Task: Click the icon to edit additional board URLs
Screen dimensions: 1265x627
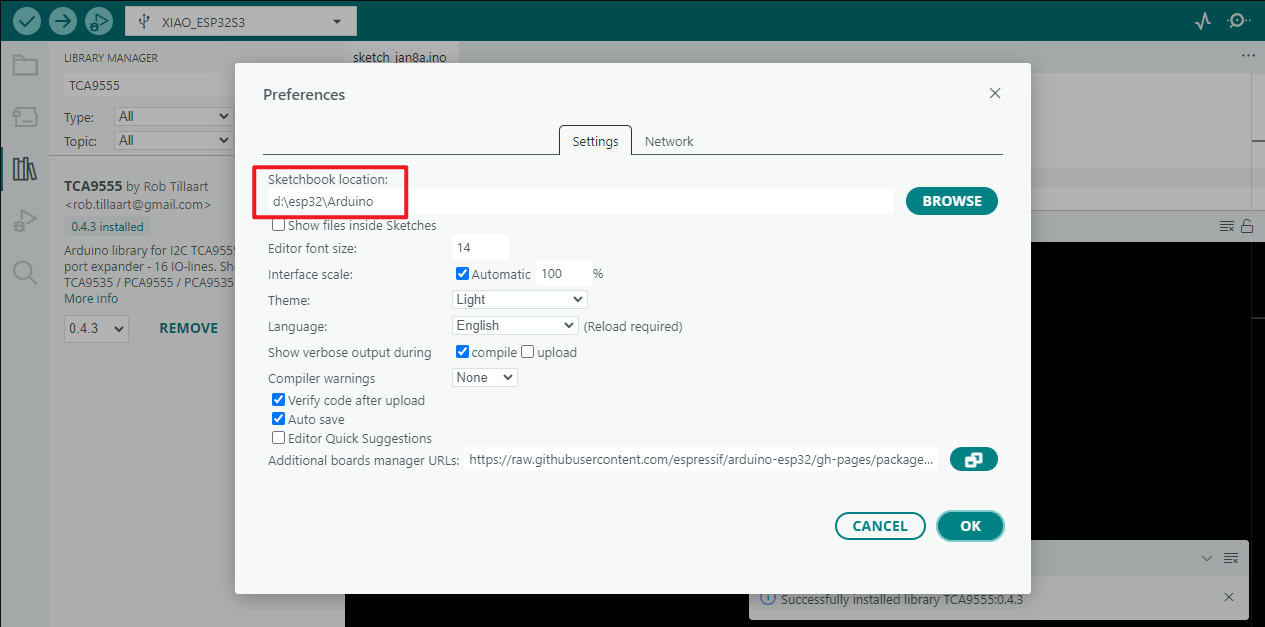Action: click(x=973, y=460)
